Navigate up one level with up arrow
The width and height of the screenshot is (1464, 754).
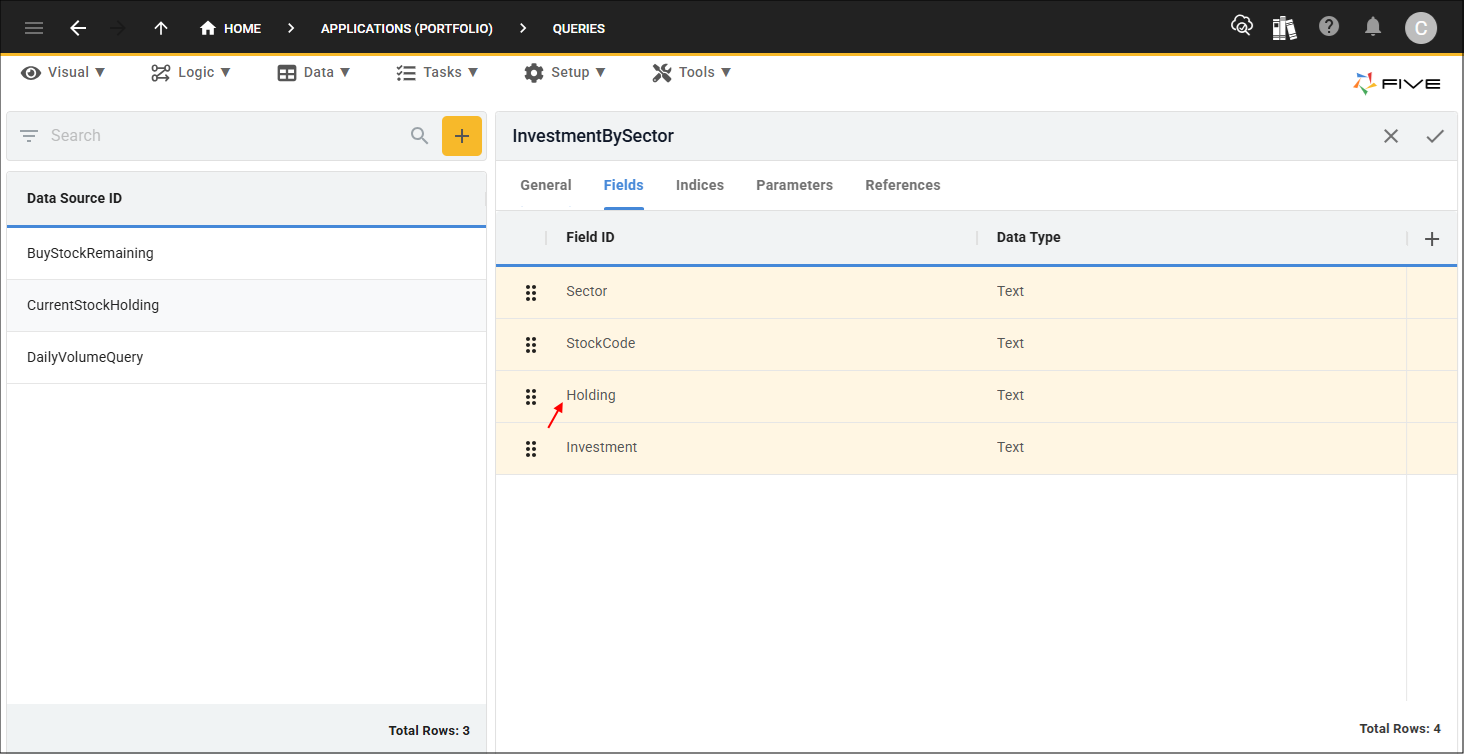pos(161,28)
